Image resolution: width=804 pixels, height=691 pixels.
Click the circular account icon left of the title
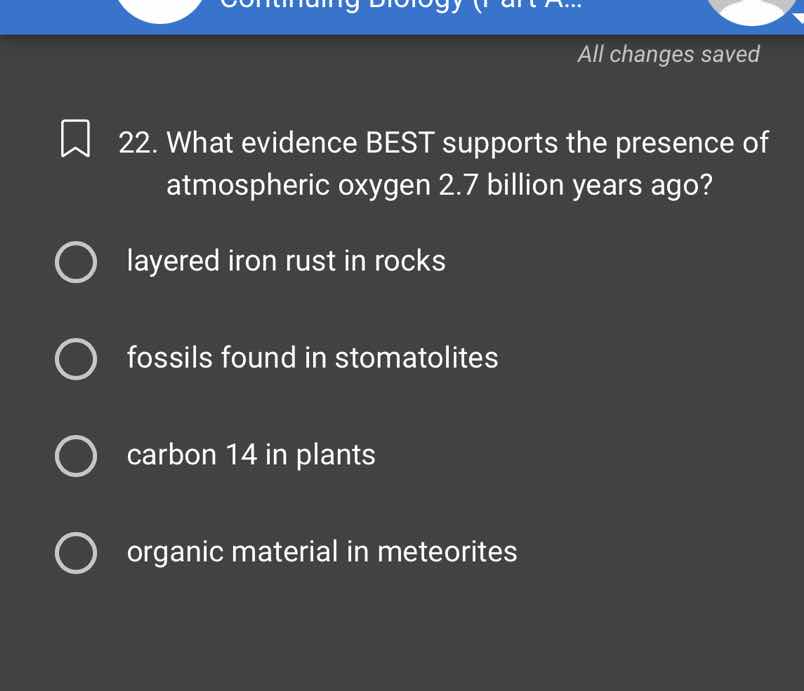pos(160,8)
